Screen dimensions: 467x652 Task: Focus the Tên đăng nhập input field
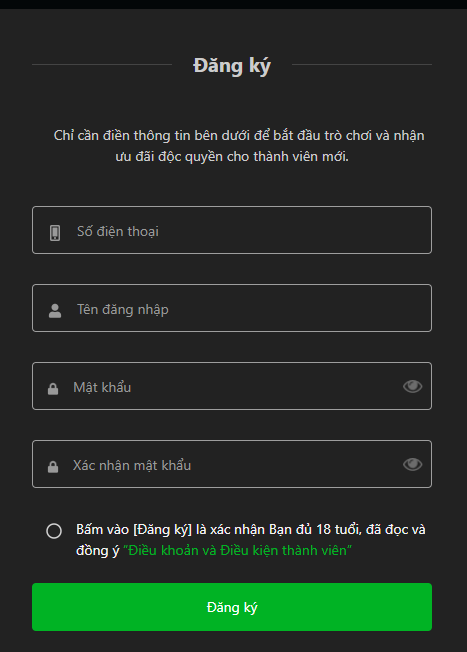pos(232,308)
